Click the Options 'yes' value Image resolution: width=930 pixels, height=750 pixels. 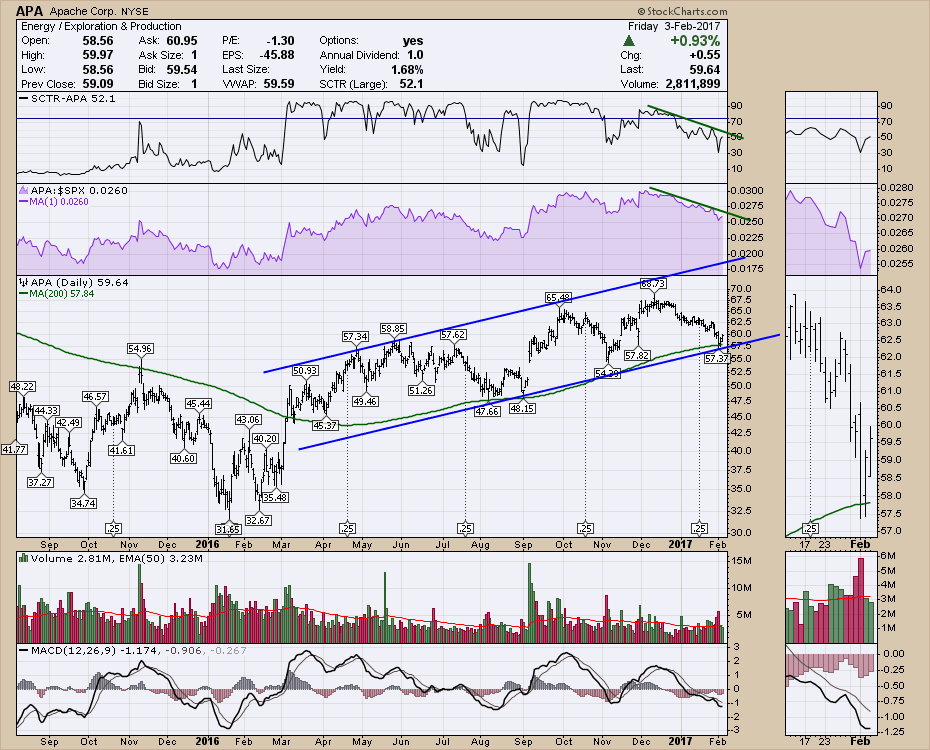(x=413, y=41)
